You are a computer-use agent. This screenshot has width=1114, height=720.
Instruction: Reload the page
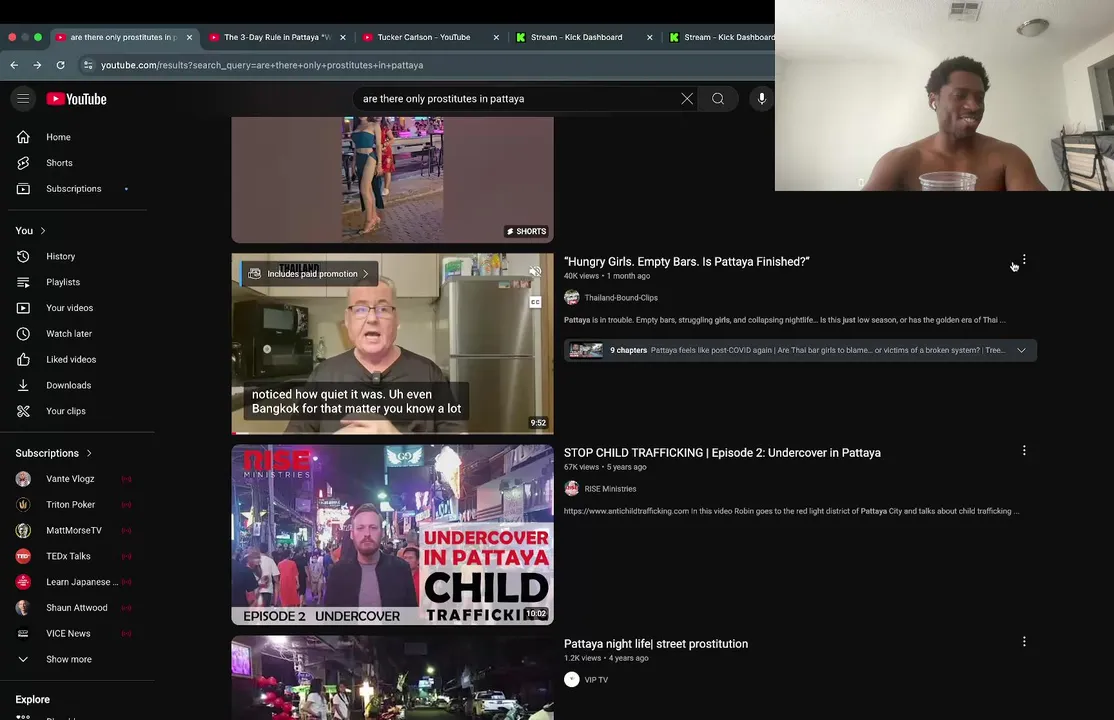tap(60, 65)
